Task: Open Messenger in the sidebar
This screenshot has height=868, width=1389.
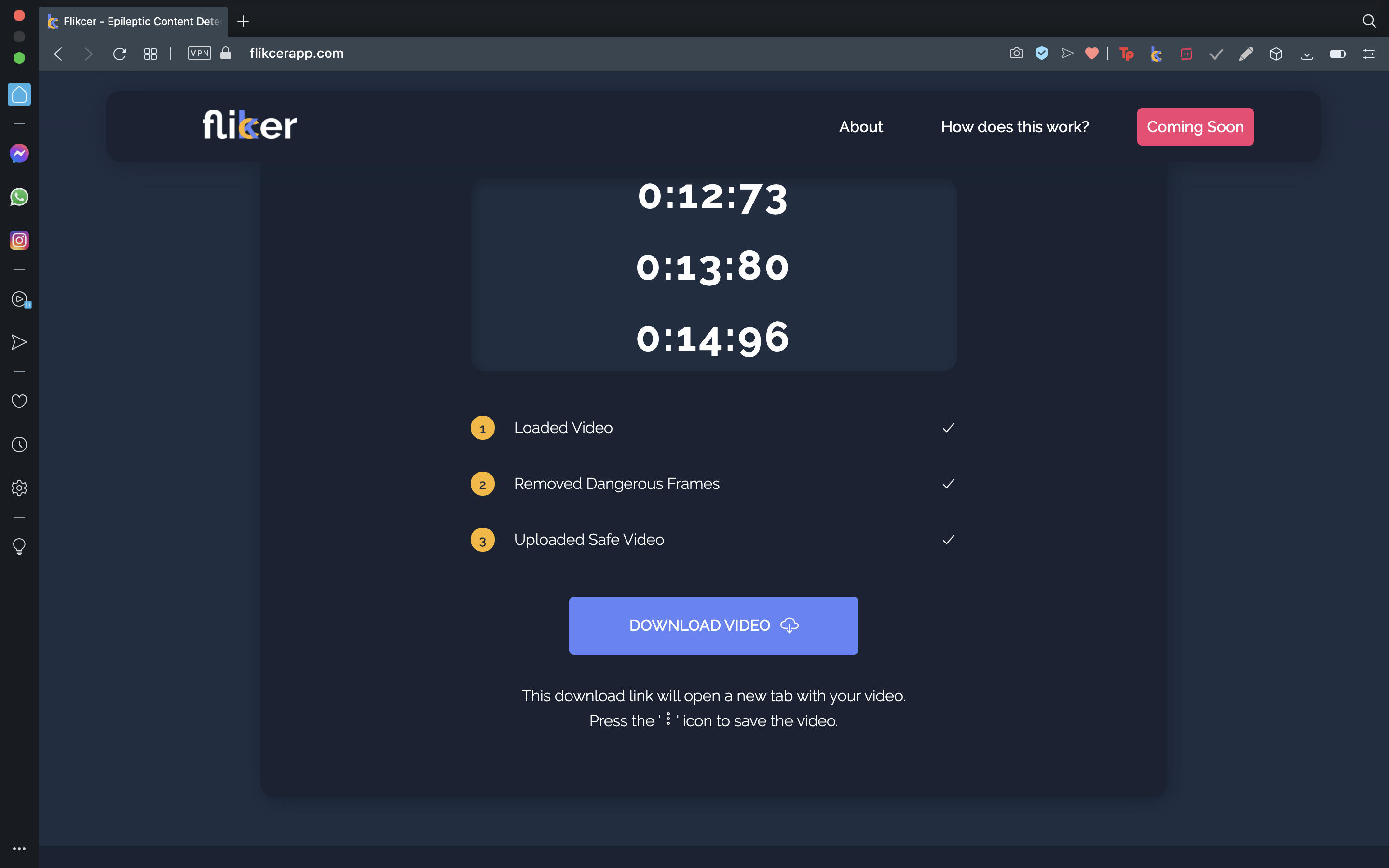Action: click(19, 153)
